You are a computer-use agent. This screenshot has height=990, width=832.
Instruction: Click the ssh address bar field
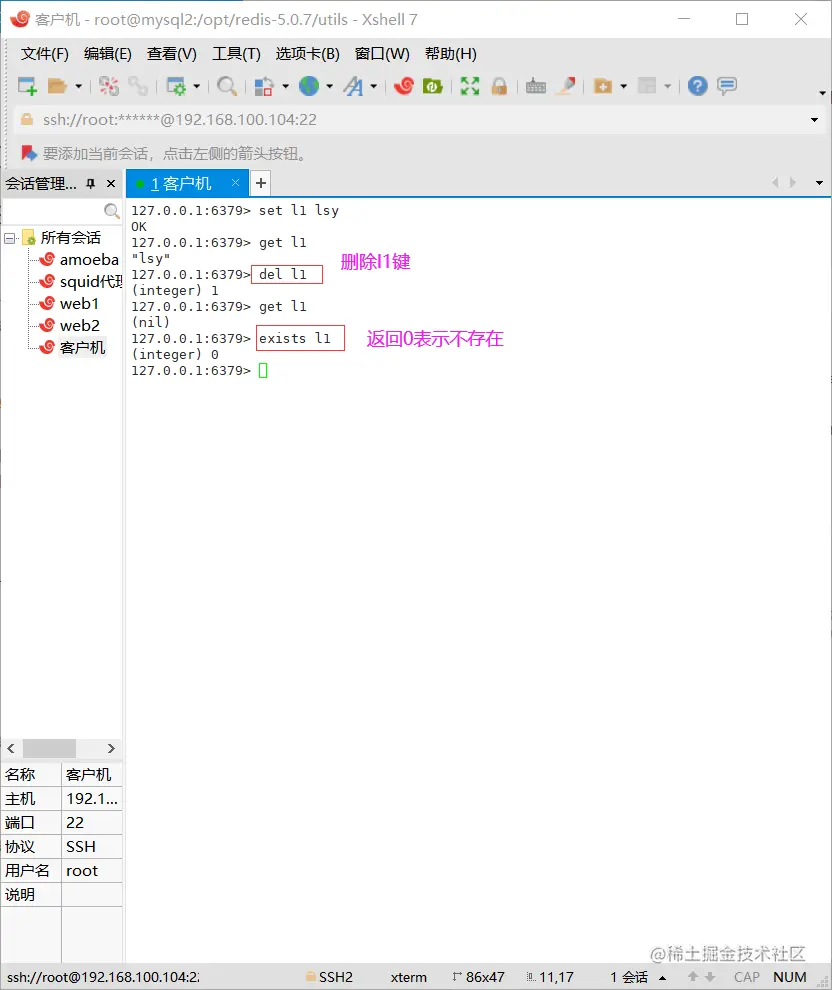417,119
